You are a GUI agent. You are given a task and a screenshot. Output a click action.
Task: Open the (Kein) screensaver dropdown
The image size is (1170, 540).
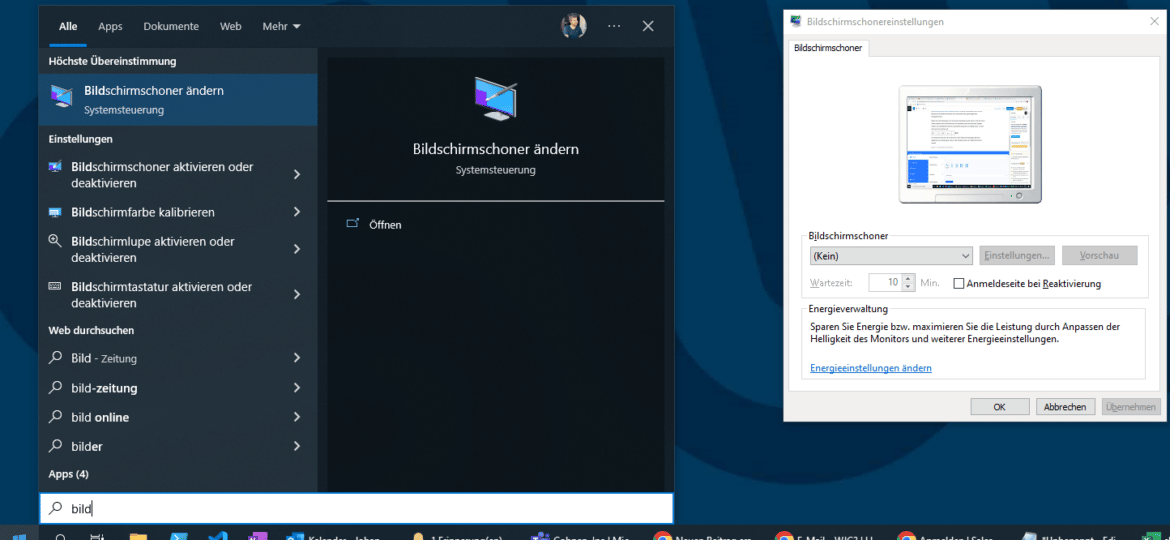pyautogui.click(x=890, y=256)
